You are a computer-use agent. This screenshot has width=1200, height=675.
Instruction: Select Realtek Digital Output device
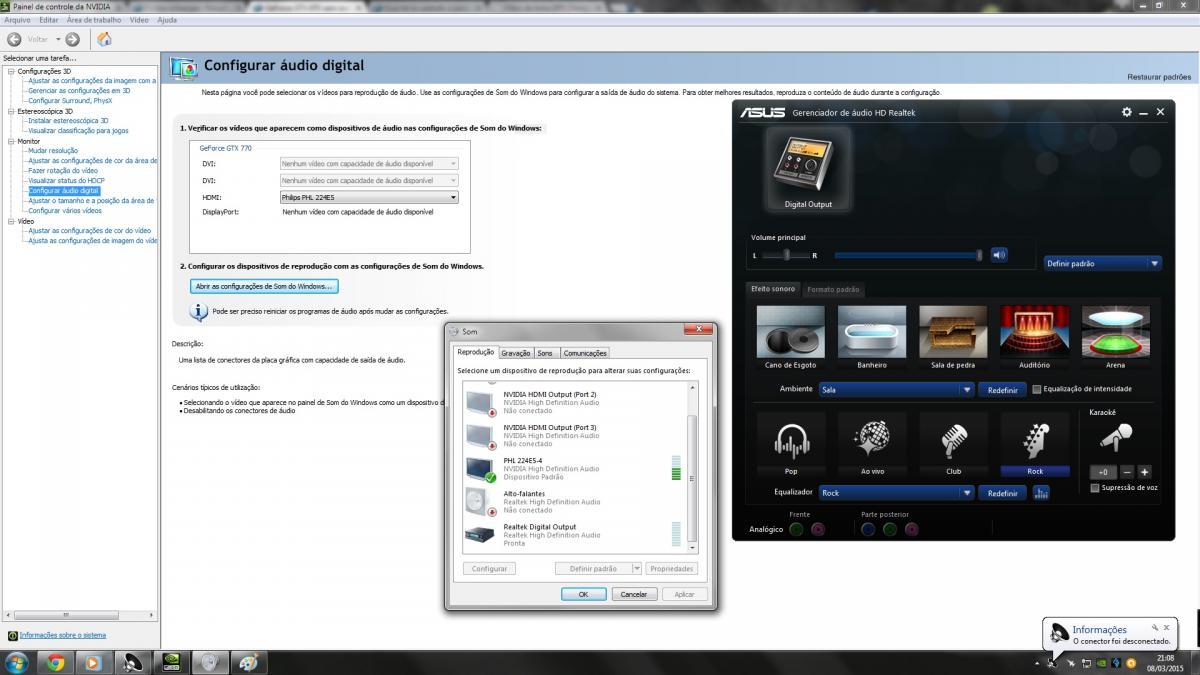coord(572,534)
